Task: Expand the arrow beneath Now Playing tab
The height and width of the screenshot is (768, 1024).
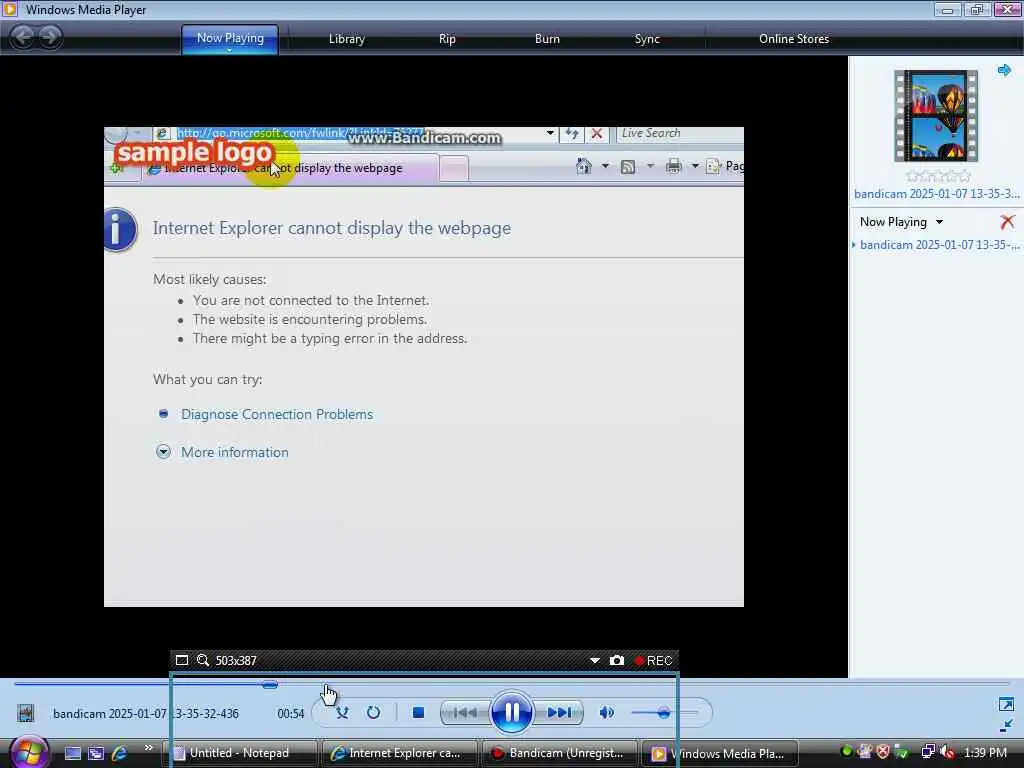Action: [x=230, y=50]
